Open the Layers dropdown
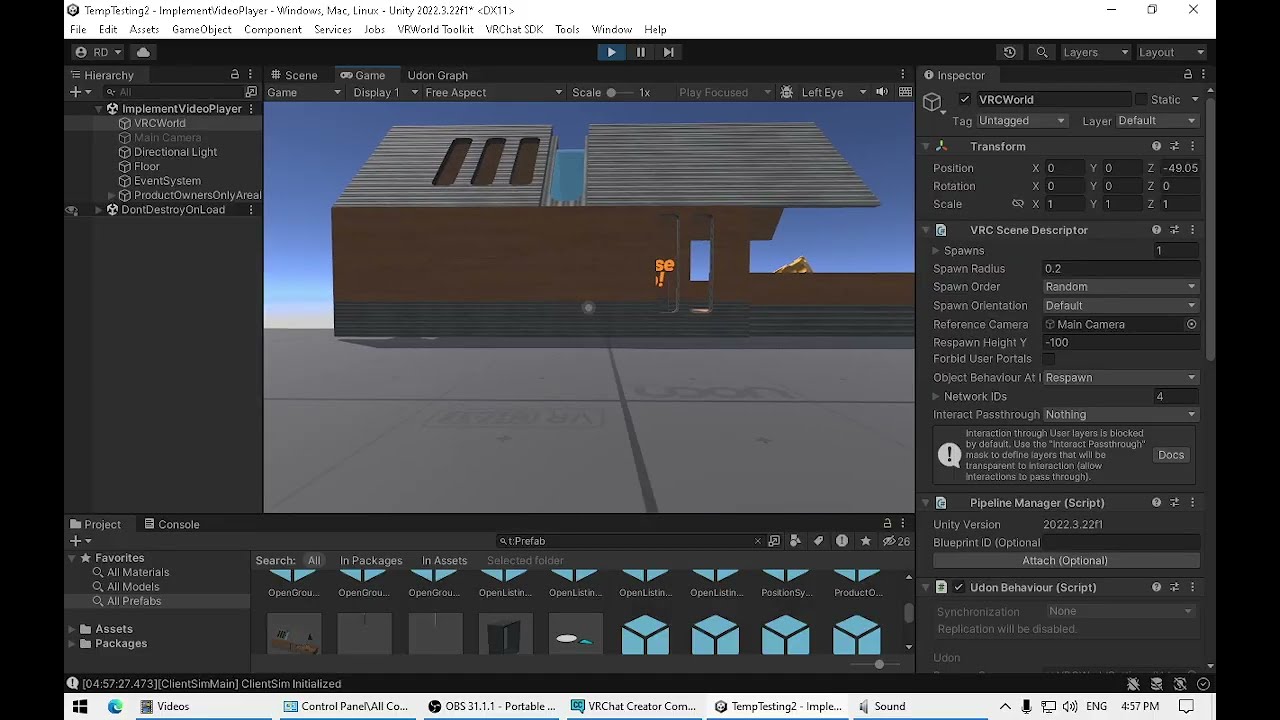1280x720 pixels. [x=1096, y=52]
